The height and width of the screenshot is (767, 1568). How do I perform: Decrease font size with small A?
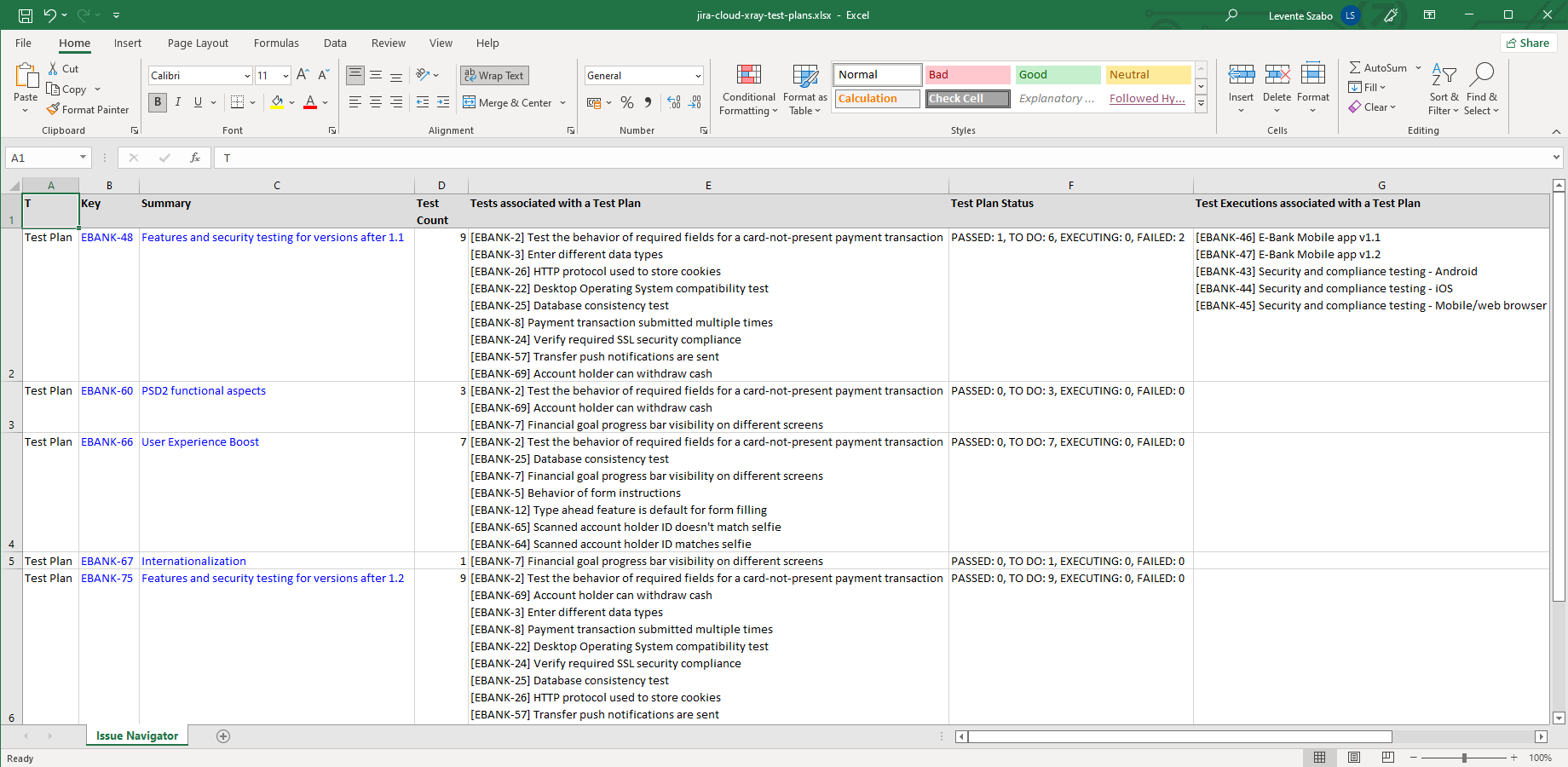pos(324,75)
